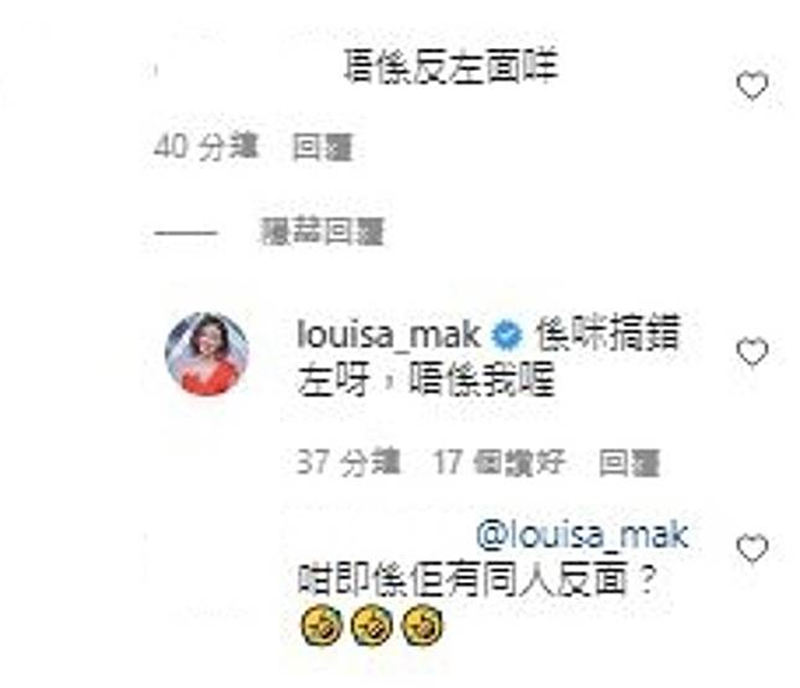800x688 pixels.
Task: Collapse replies via 隱藏回覆
Action: [x=321, y=233]
